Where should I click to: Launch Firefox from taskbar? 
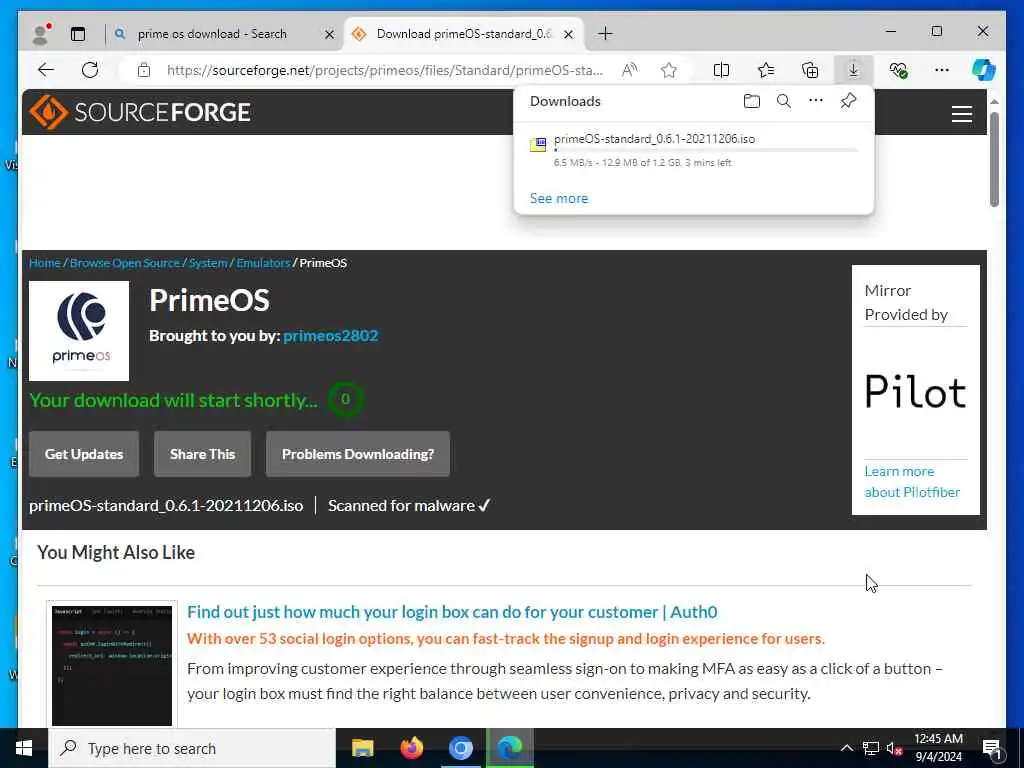tap(411, 748)
